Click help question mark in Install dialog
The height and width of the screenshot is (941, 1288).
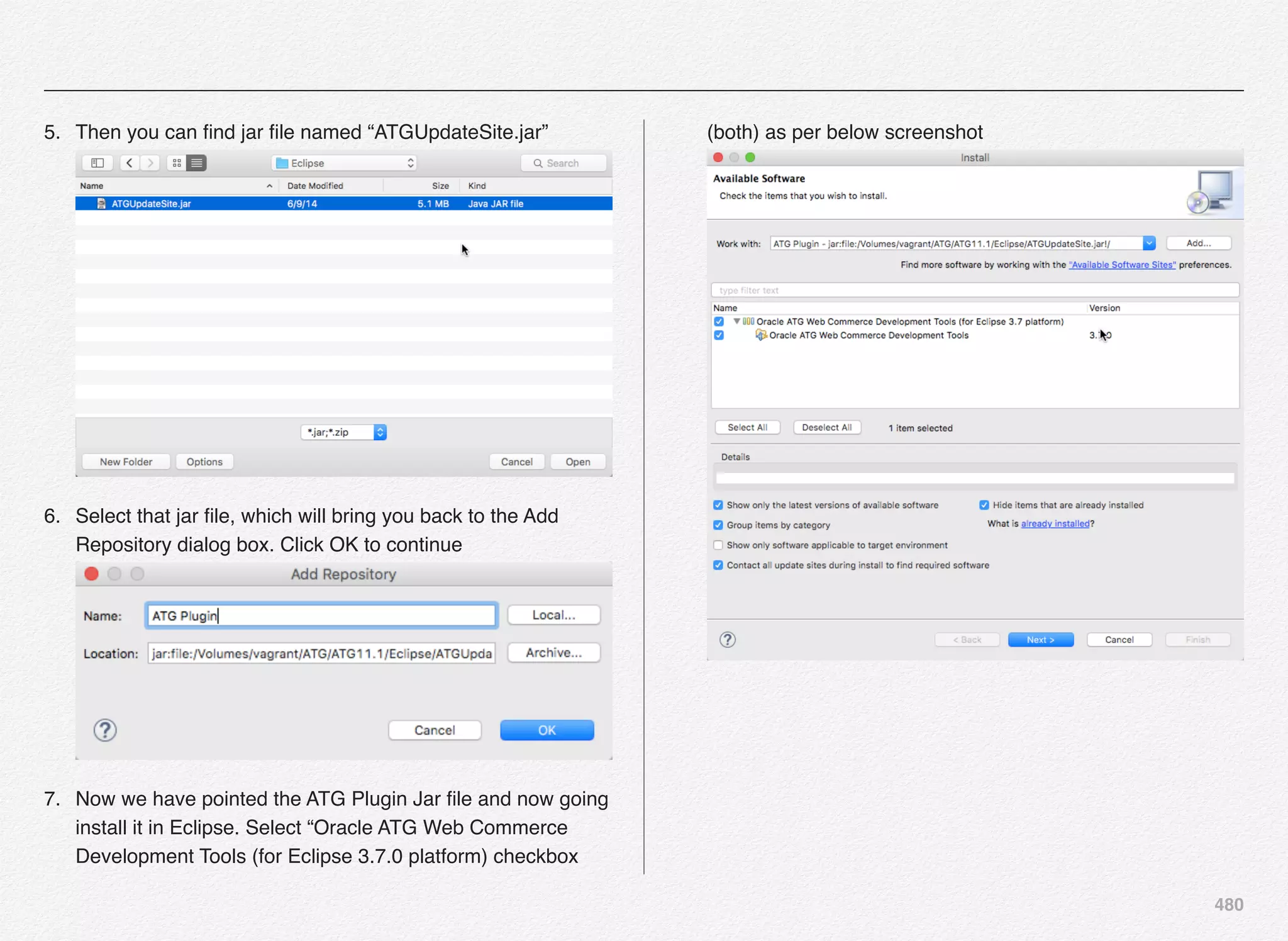coord(728,640)
